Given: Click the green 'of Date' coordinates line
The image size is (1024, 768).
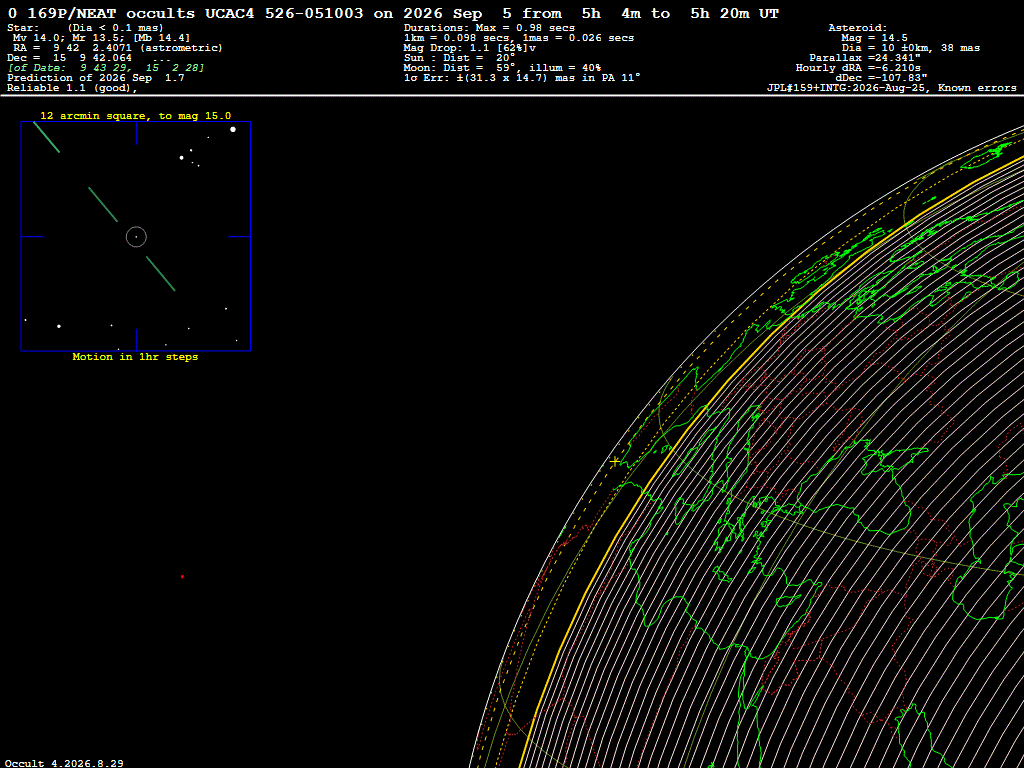Looking at the screenshot, I should pyautogui.click(x=106, y=67).
